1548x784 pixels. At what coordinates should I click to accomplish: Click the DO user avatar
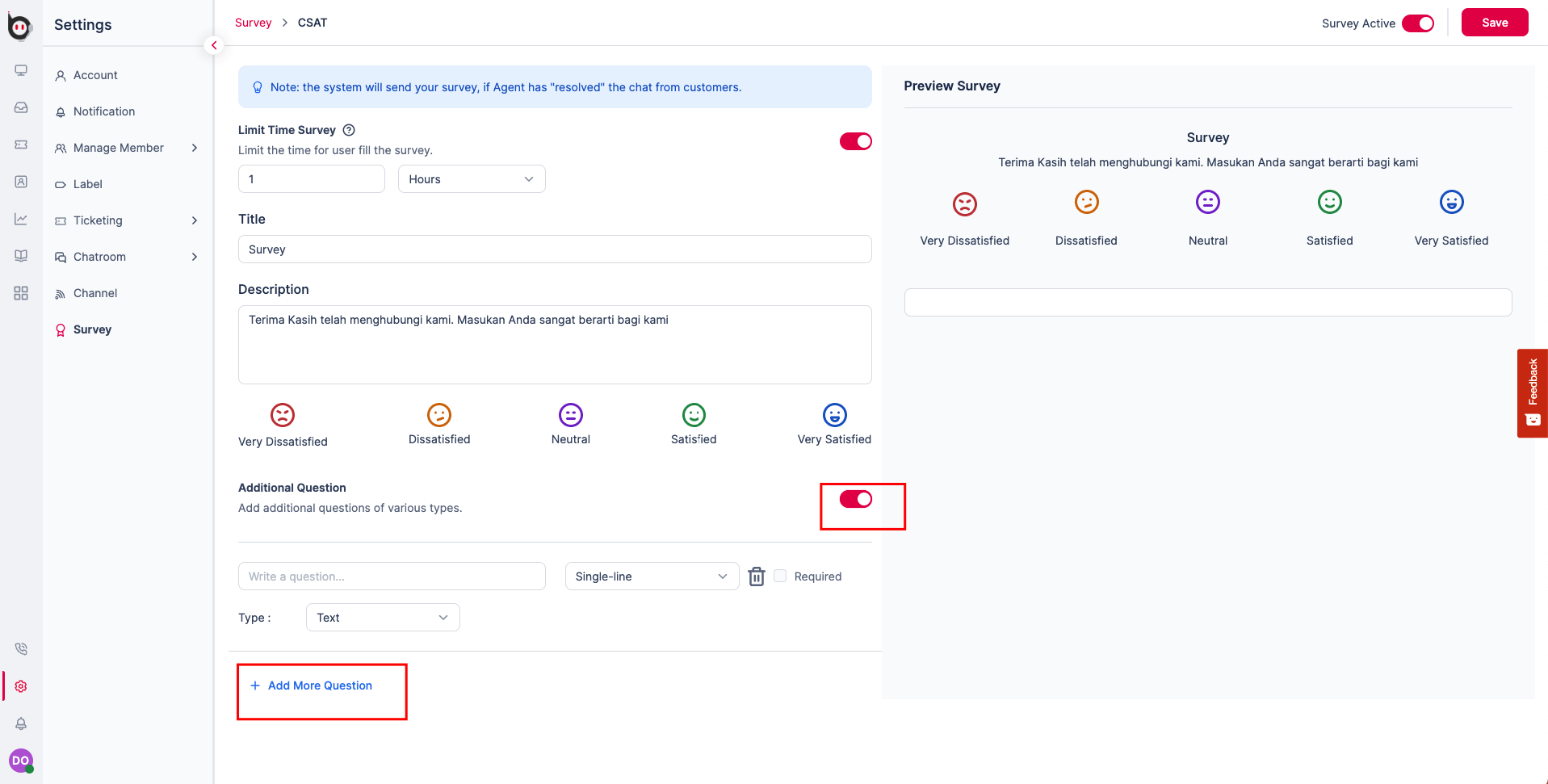pos(21,761)
